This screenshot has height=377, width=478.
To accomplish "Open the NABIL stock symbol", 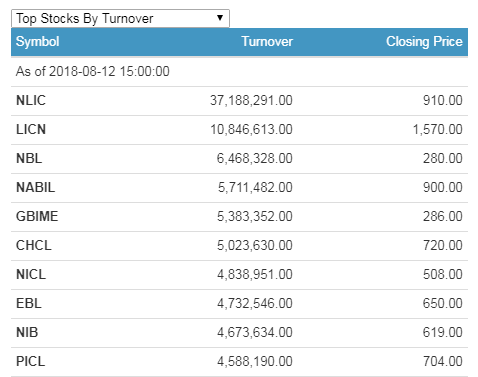I will pos(36,187).
